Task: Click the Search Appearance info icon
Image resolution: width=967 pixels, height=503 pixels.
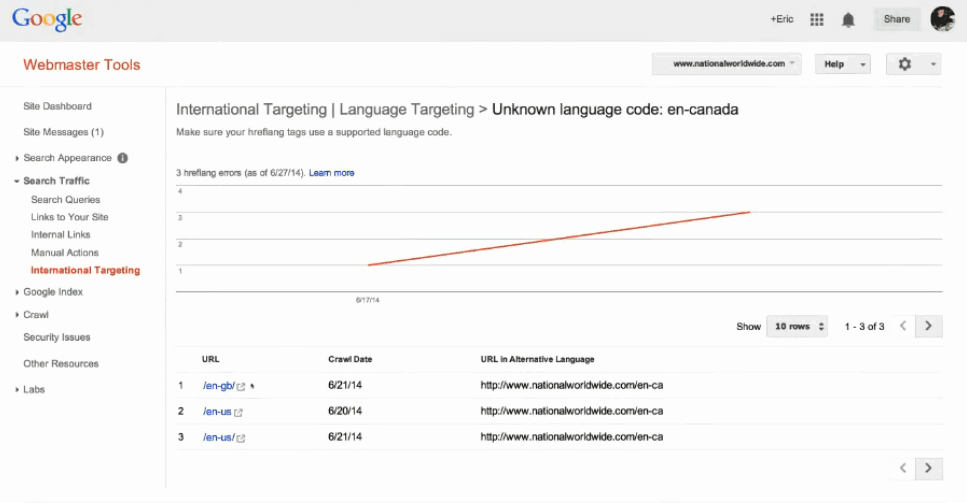Action: pos(123,158)
